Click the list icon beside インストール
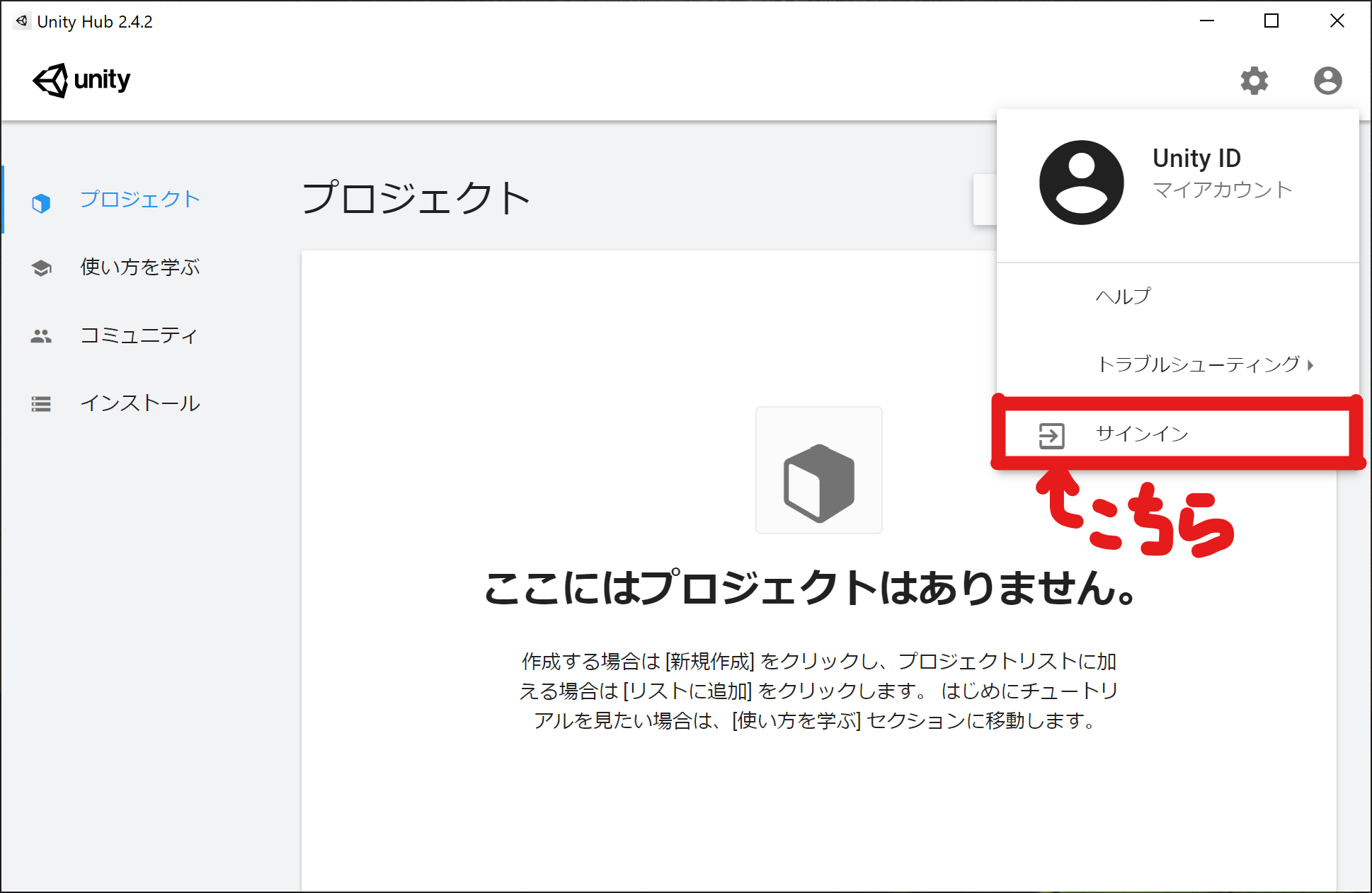The image size is (1372, 893). click(x=41, y=403)
